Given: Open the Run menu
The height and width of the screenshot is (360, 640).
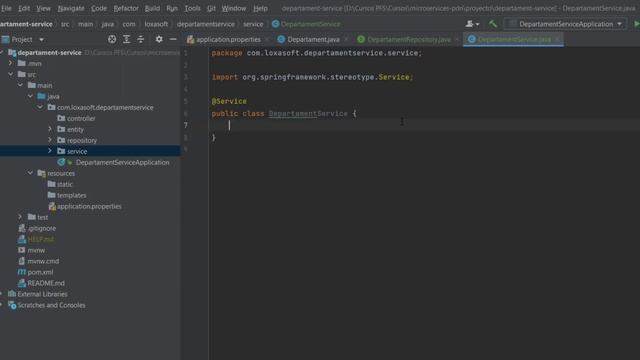Looking at the screenshot, I should pyautogui.click(x=172, y=8).
